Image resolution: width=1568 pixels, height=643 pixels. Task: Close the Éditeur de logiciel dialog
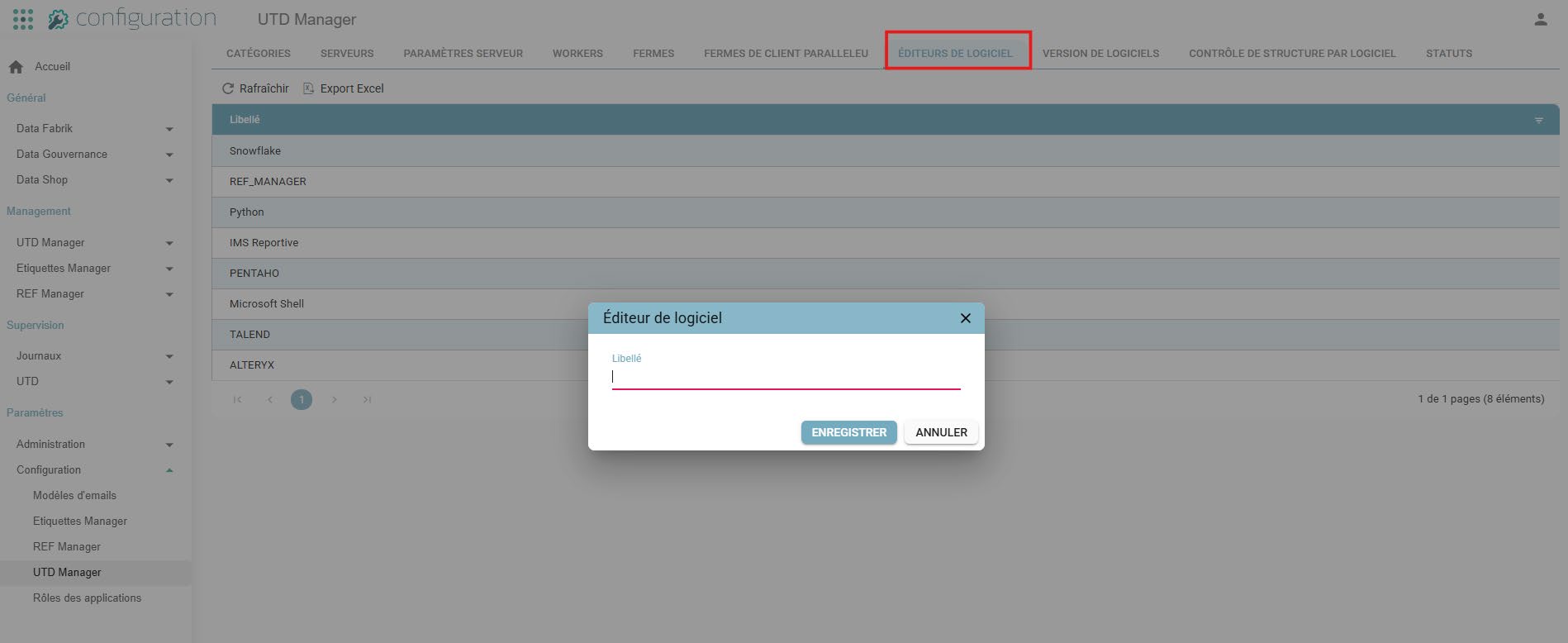pos(965,318)
